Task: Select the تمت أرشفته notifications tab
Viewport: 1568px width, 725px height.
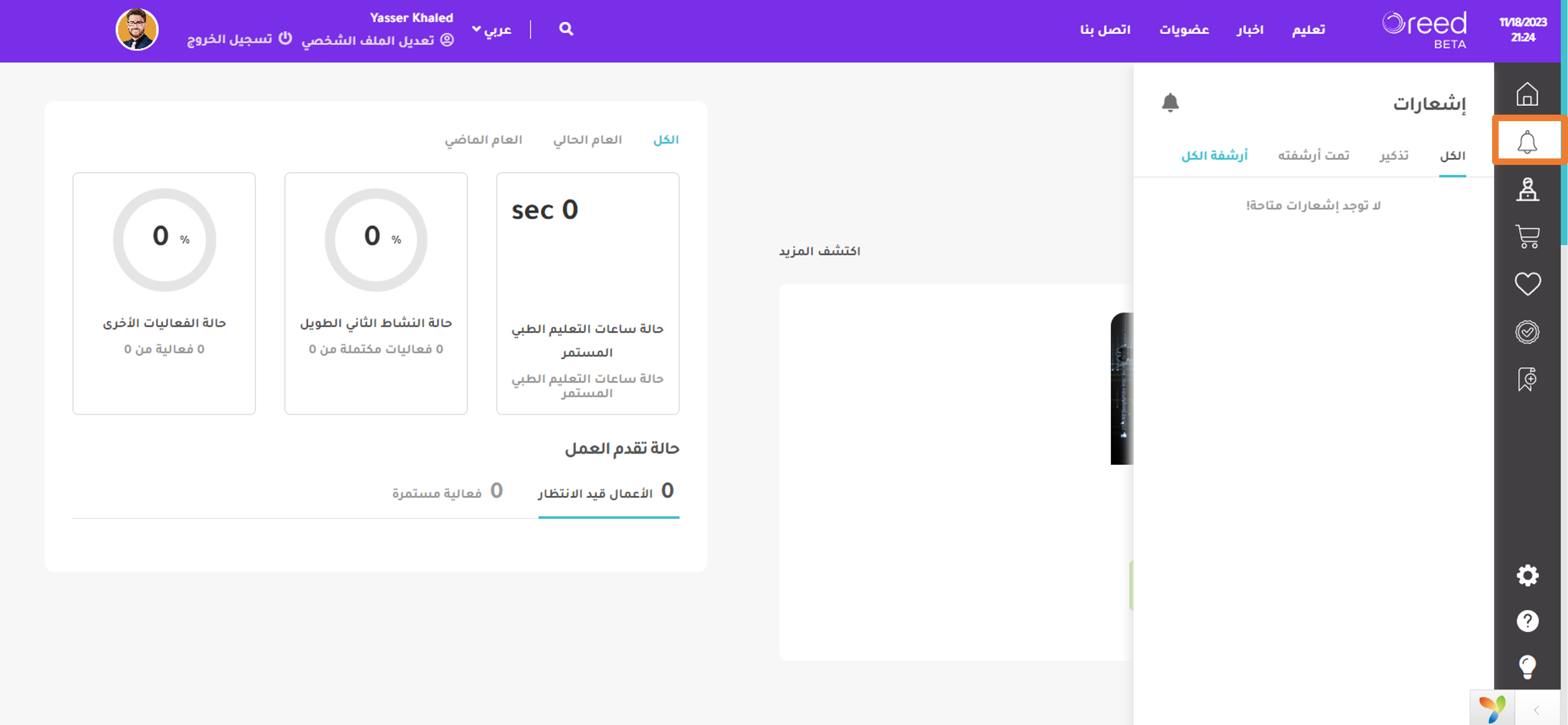Action: (x=1313, y=156)
